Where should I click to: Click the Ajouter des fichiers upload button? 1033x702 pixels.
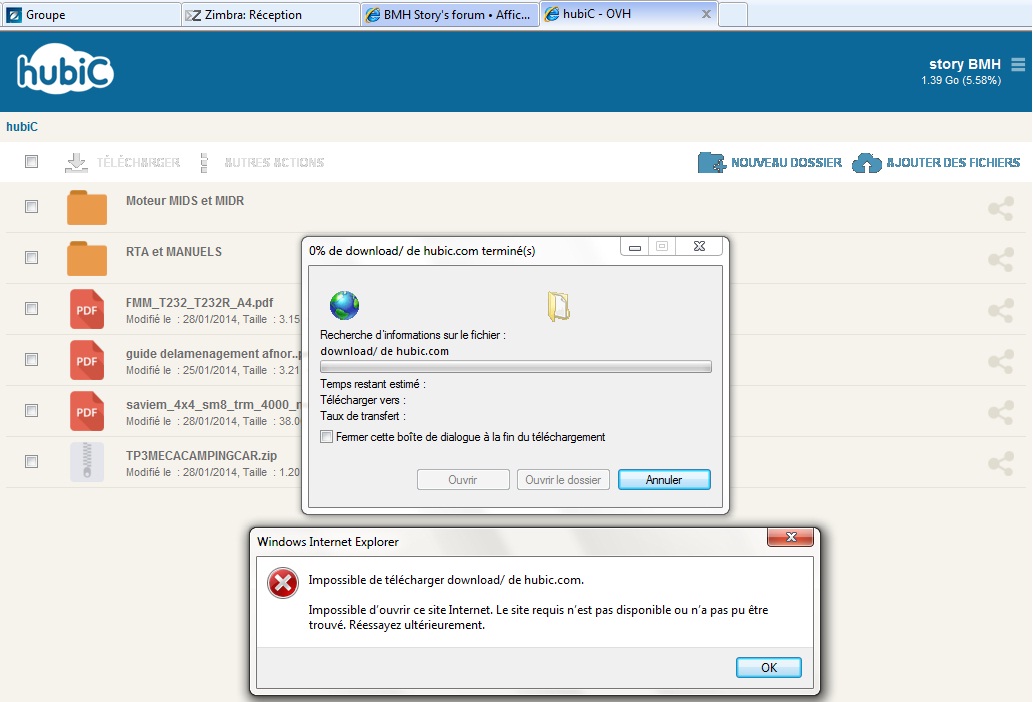click(x=937, y=163)
